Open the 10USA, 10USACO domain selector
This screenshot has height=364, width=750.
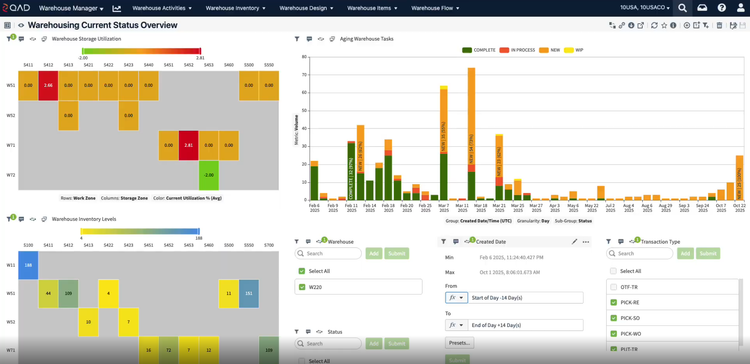[645, 8]
